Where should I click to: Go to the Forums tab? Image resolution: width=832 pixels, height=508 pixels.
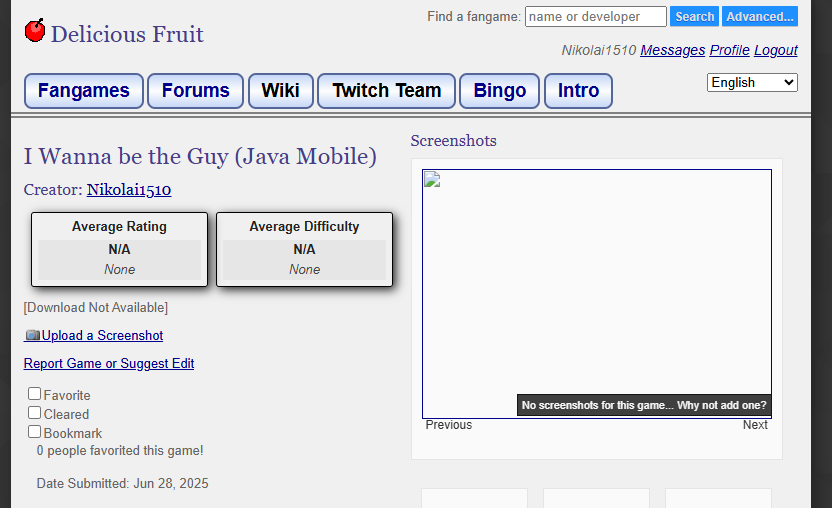pos(195,91)
